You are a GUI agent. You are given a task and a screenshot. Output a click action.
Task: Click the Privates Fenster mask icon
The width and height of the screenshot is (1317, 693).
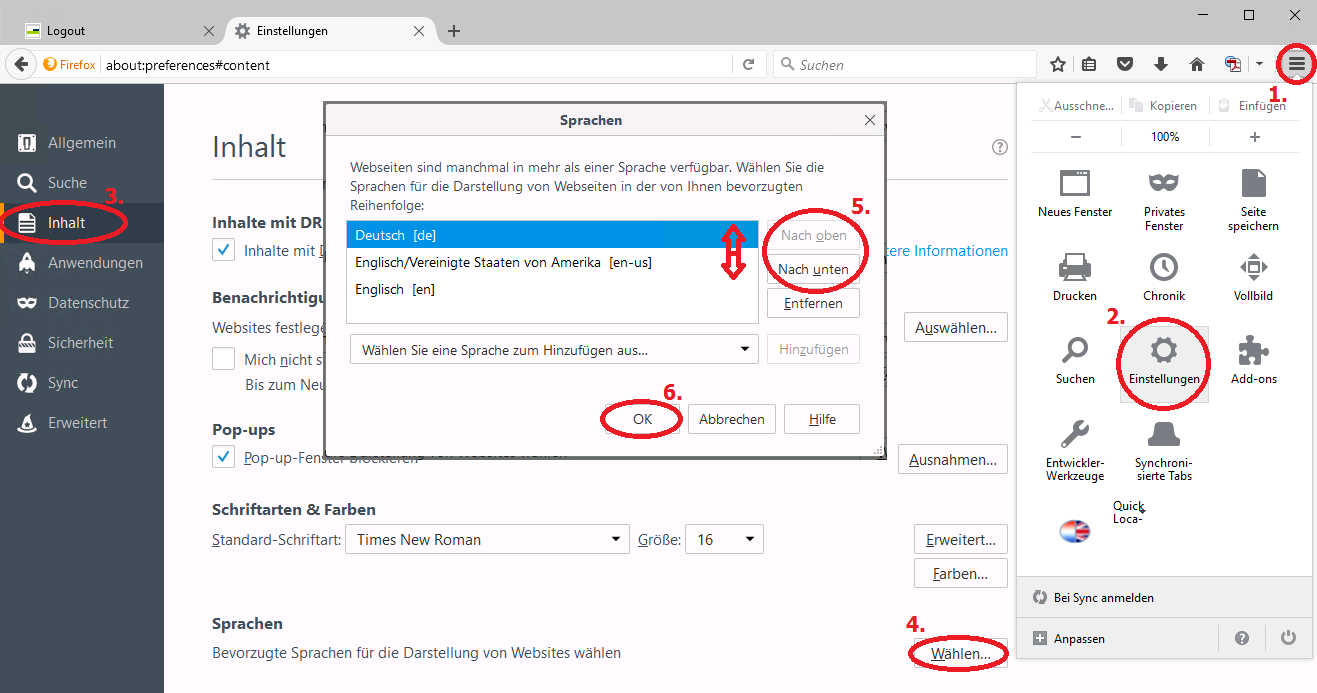click(1164, 184)
